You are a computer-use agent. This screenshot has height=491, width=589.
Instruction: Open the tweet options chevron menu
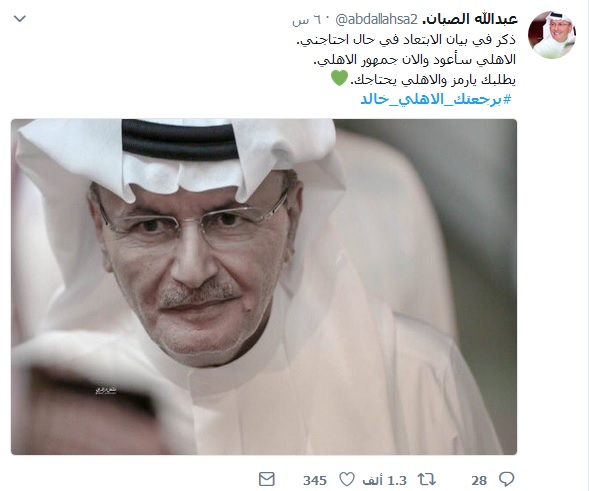point(20,18)
